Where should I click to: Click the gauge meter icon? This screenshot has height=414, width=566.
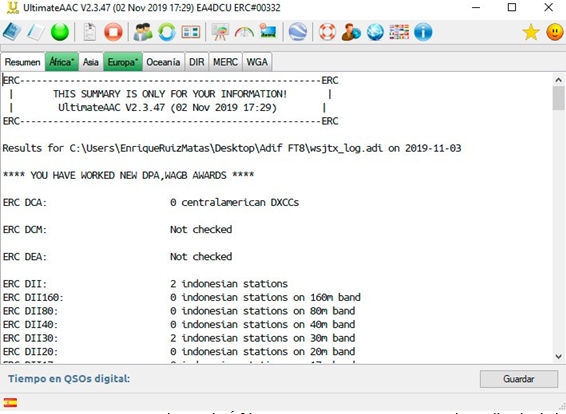[x=244, y=32]
